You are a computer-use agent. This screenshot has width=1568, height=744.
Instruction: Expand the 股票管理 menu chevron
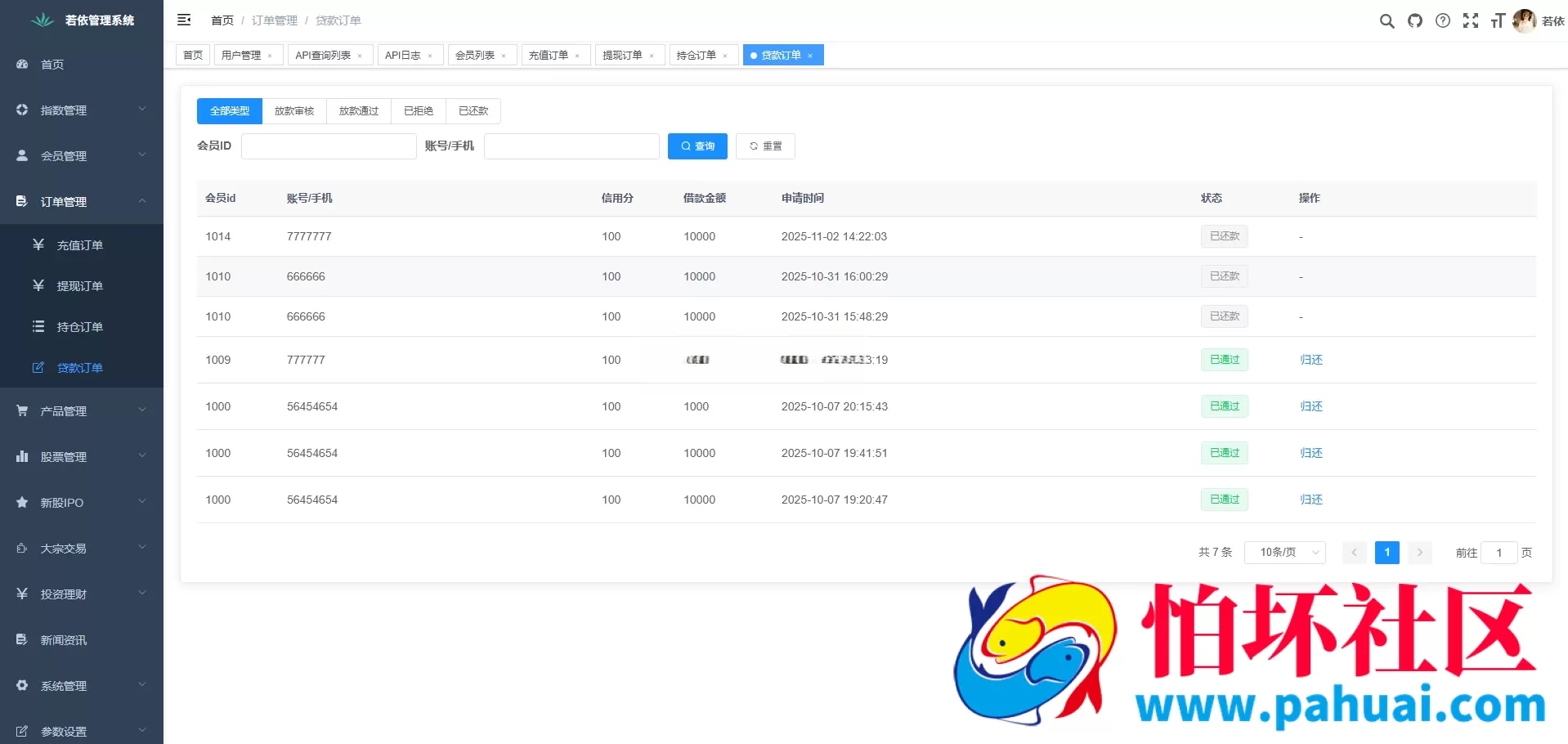pos(142,455)
